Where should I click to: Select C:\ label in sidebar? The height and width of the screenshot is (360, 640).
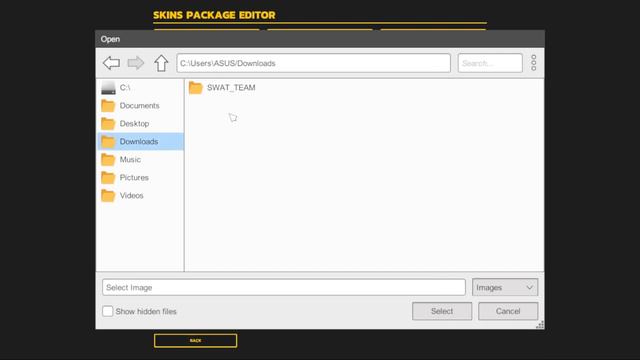[x=125, y=87]
